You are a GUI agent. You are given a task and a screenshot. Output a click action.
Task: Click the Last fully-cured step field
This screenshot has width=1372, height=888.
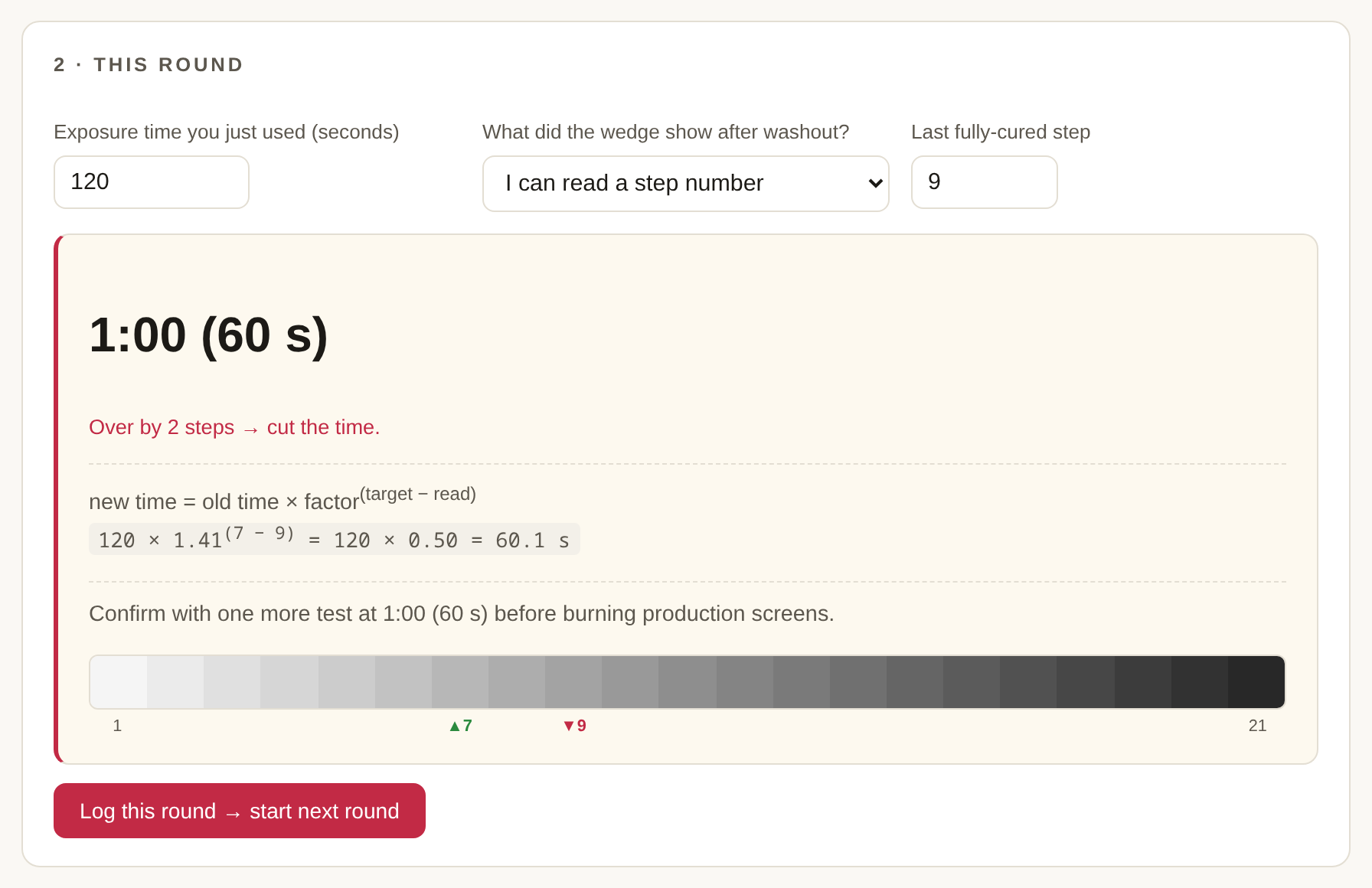[984, 182]
